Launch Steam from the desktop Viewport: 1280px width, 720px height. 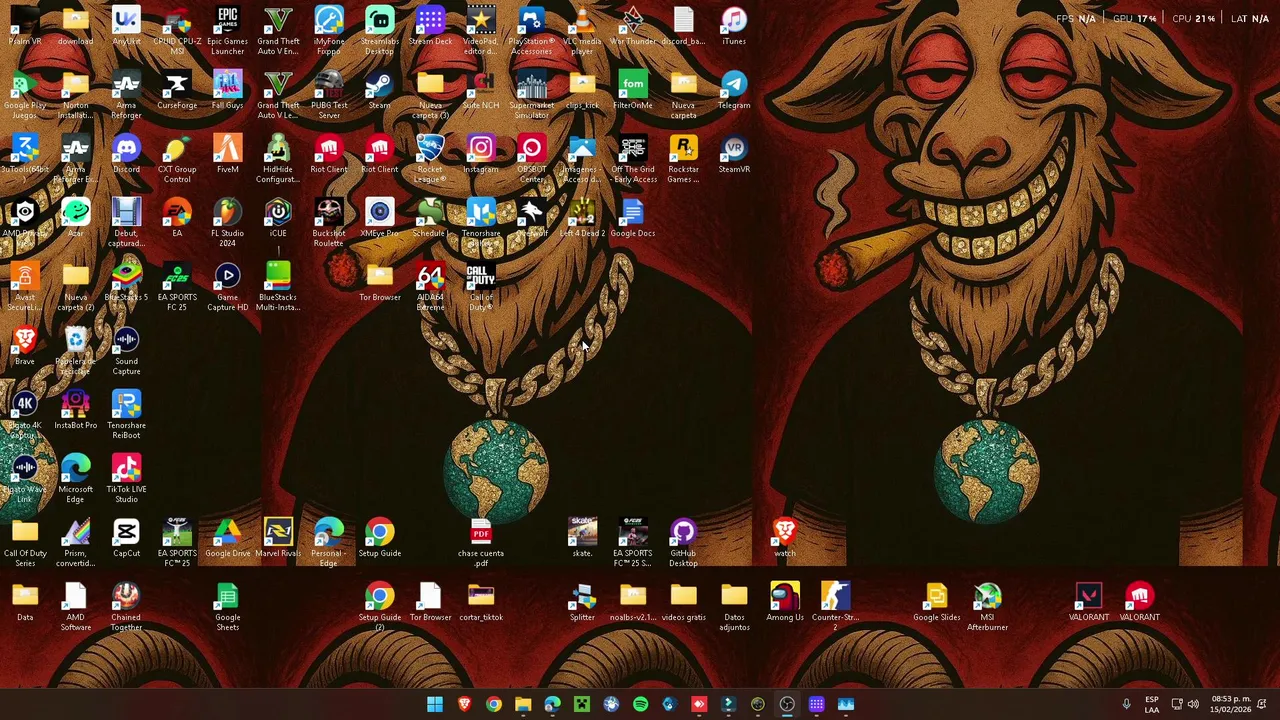click(x=379, y=90)
